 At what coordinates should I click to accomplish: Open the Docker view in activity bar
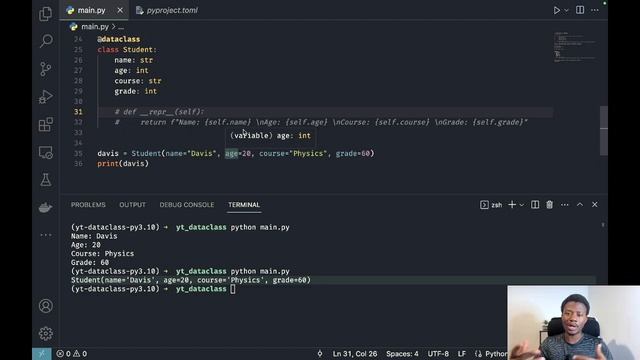(x=46, y=207)
